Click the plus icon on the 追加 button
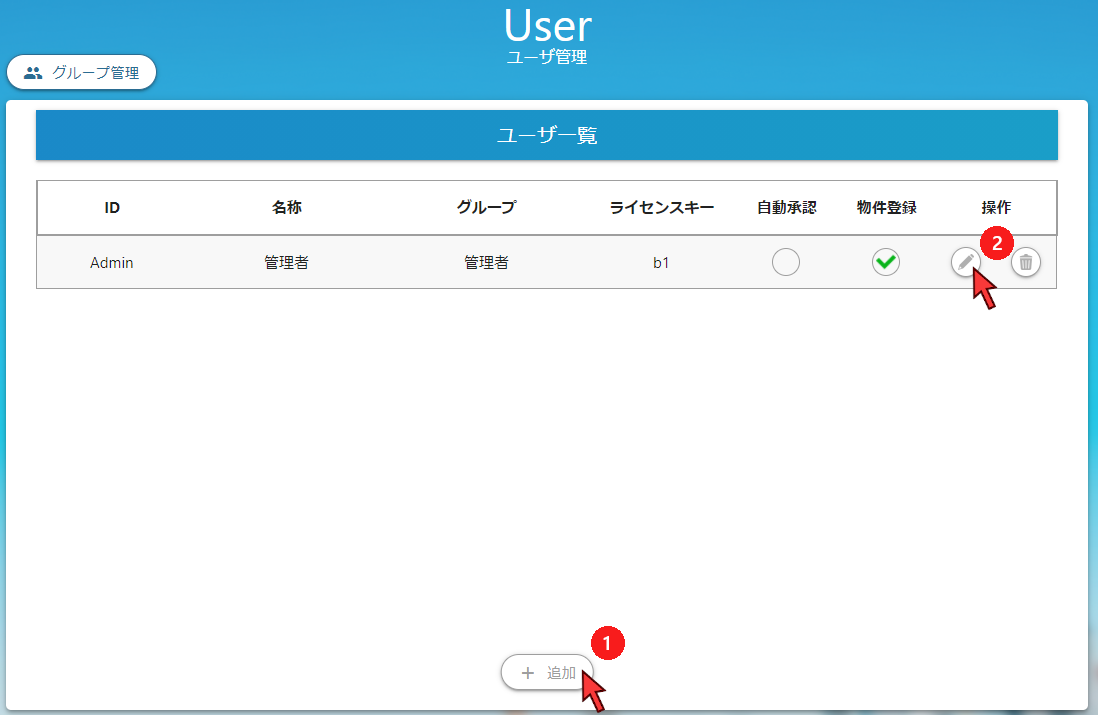The image size is (1098, 715). coord(527,672)
